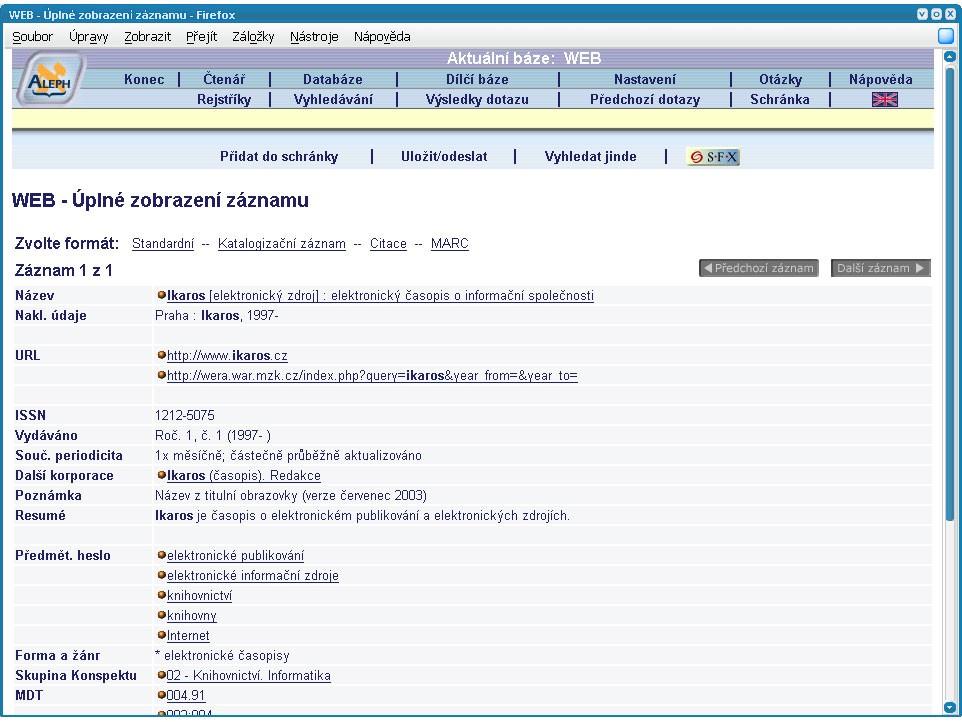
Task: Click the Firefox throbber icon in the menu bar
Action: coord(945,36)
